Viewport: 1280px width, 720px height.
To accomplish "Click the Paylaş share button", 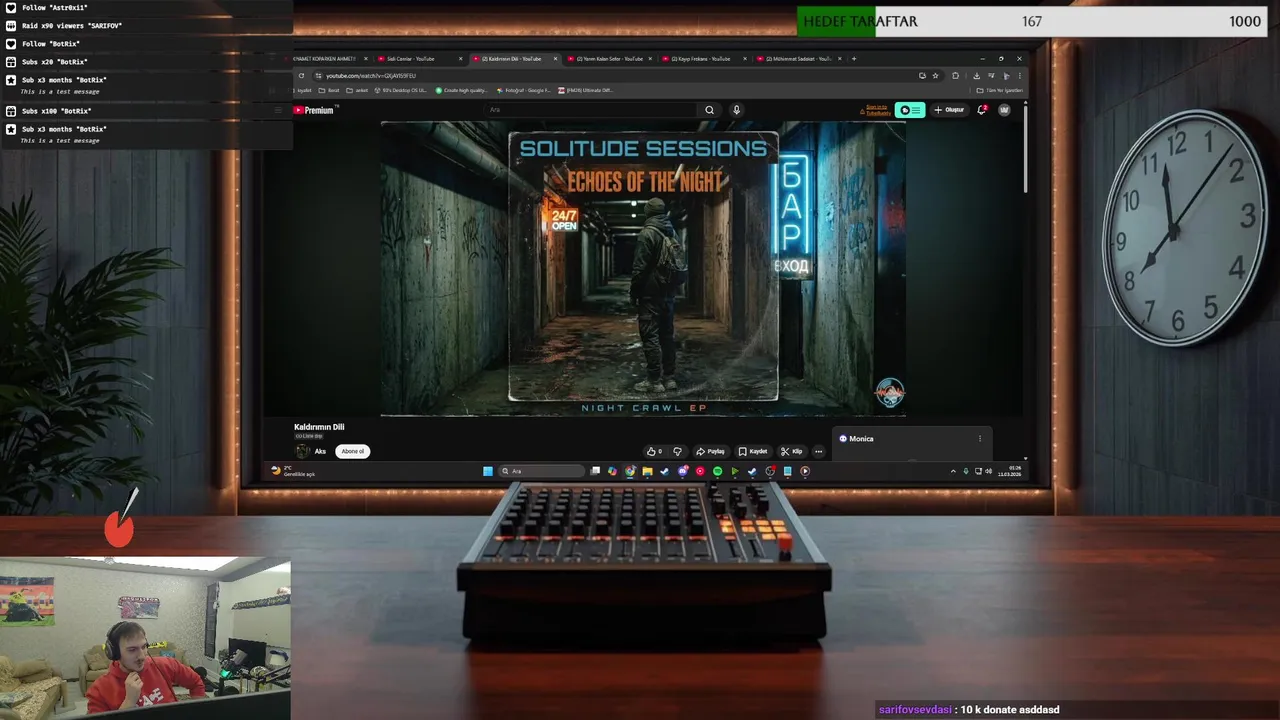I will tap(710, 451).
